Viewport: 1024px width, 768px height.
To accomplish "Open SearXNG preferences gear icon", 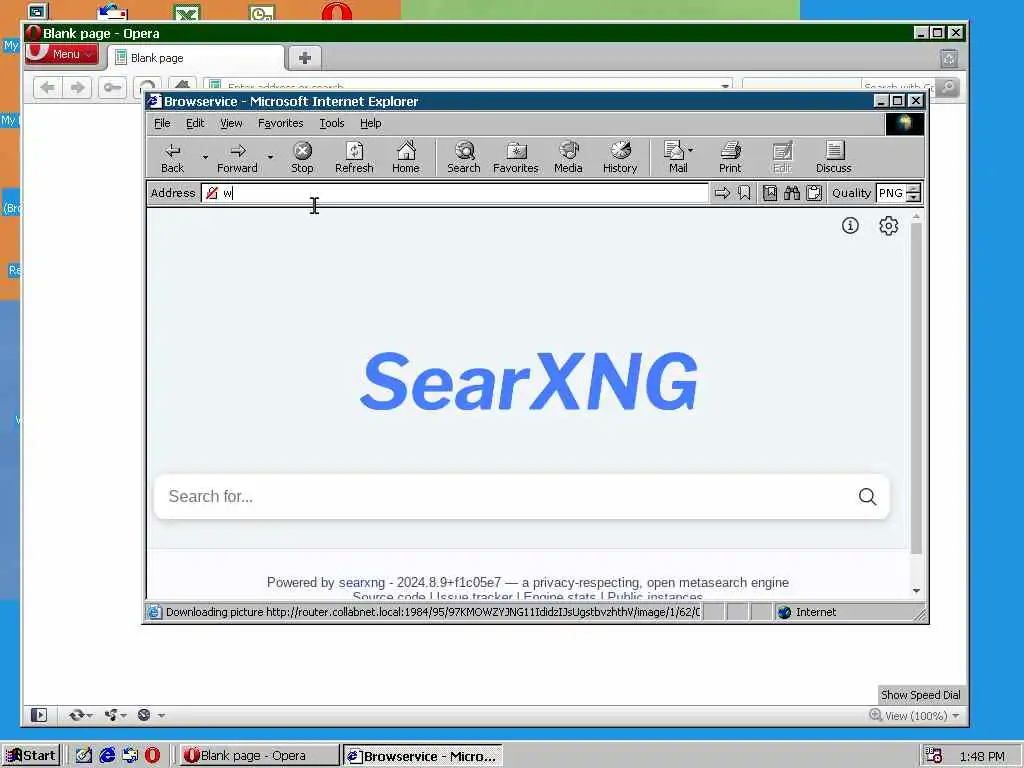I will click(888, 226).
